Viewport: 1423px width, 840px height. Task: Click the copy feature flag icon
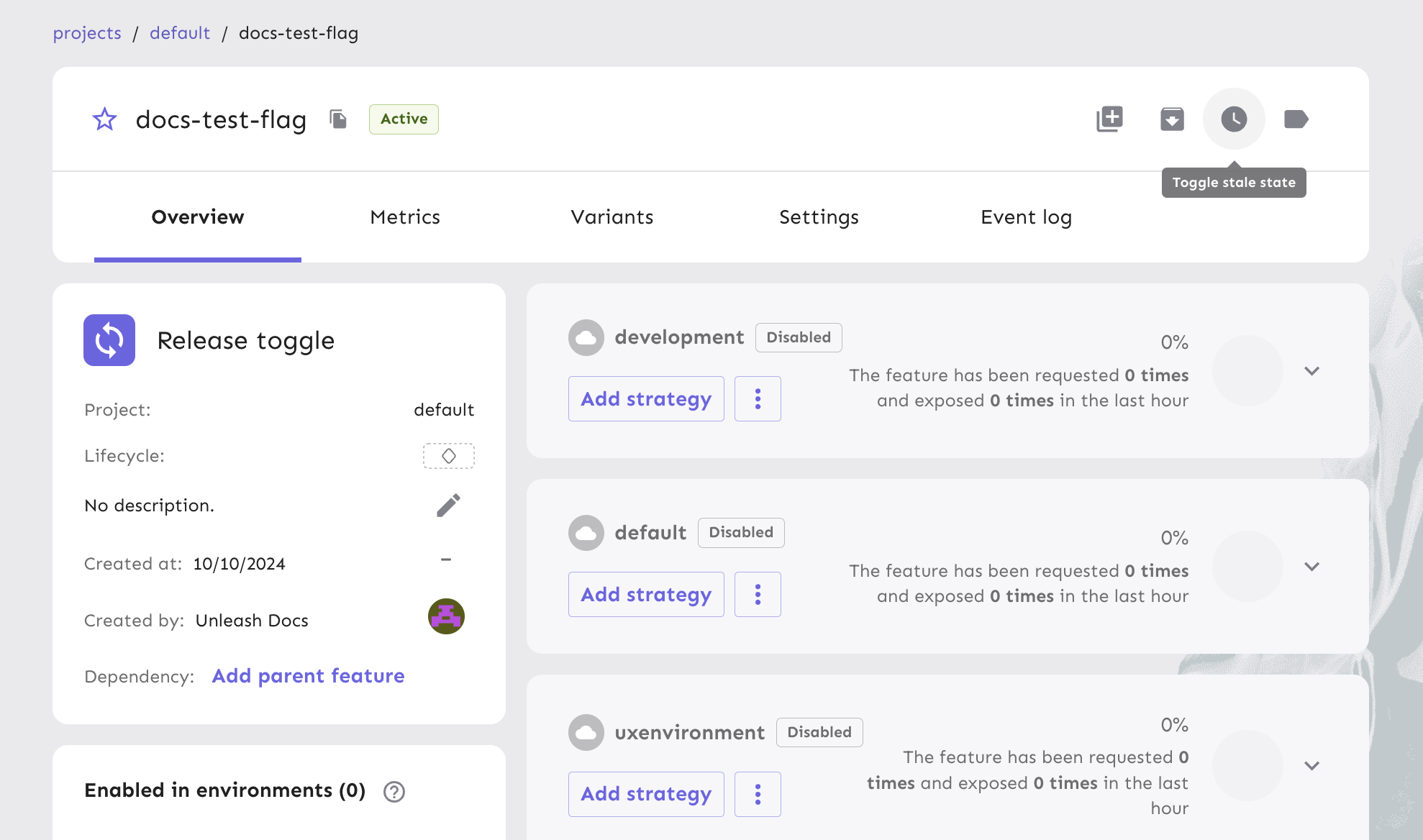(x=339, y=119)
